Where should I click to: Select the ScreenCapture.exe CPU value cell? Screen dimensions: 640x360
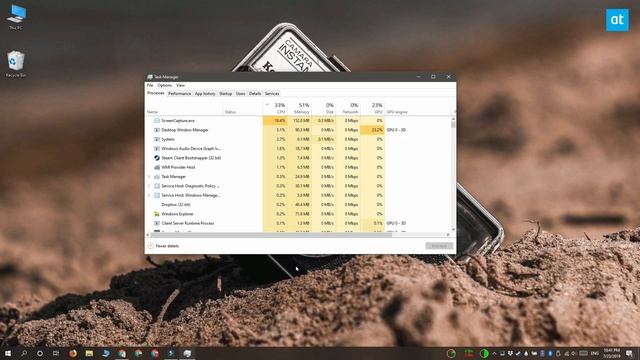pos(275,120)
